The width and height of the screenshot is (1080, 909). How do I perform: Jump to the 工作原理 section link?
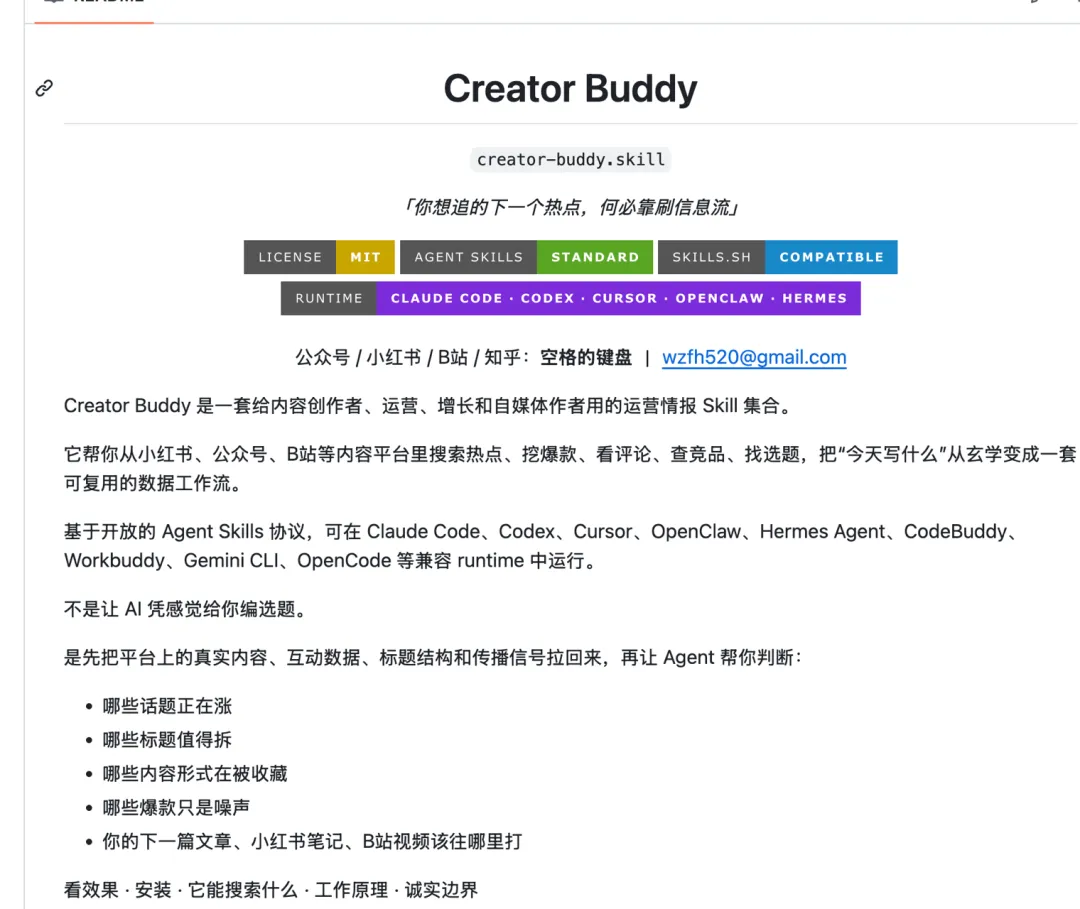point(351,890)
